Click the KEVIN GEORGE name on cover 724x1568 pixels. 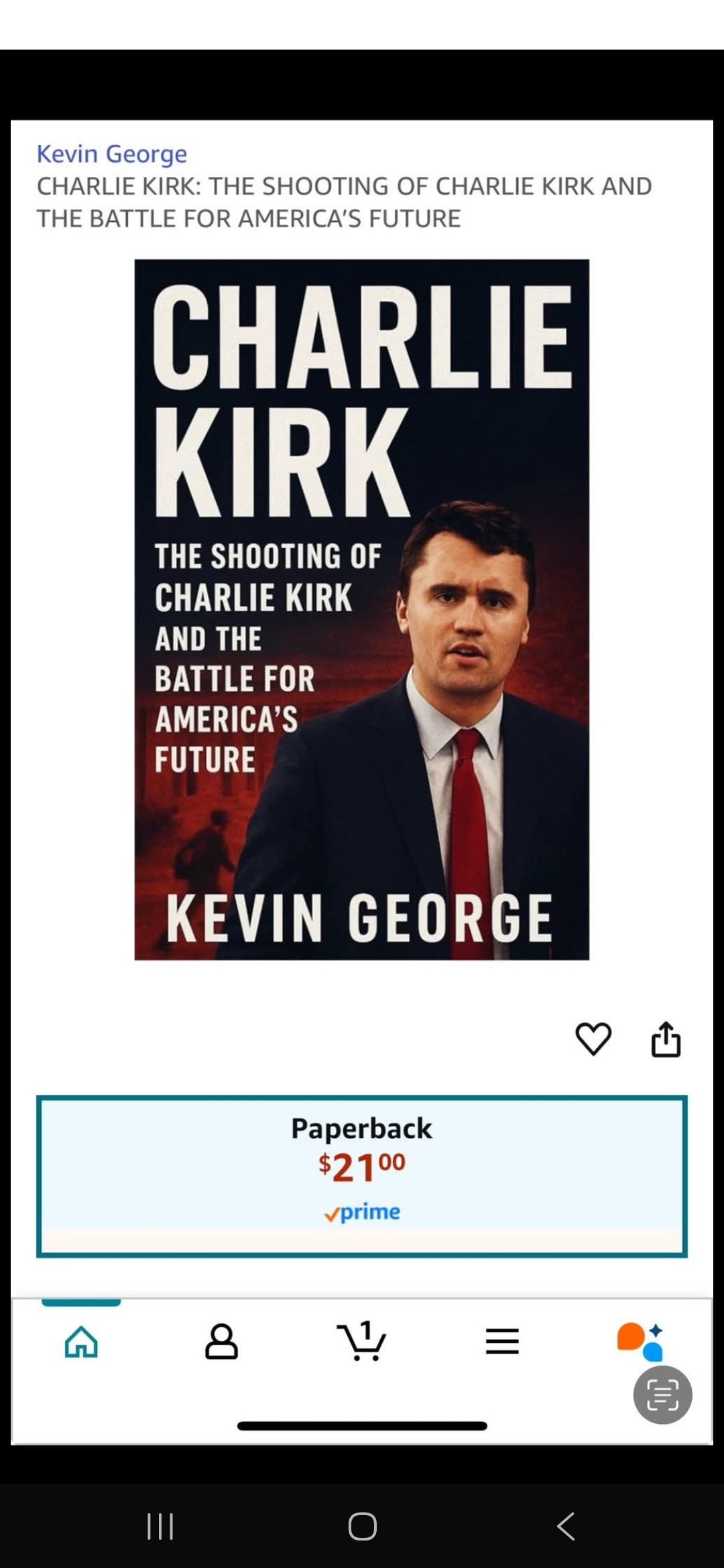[x=359, y=918]
